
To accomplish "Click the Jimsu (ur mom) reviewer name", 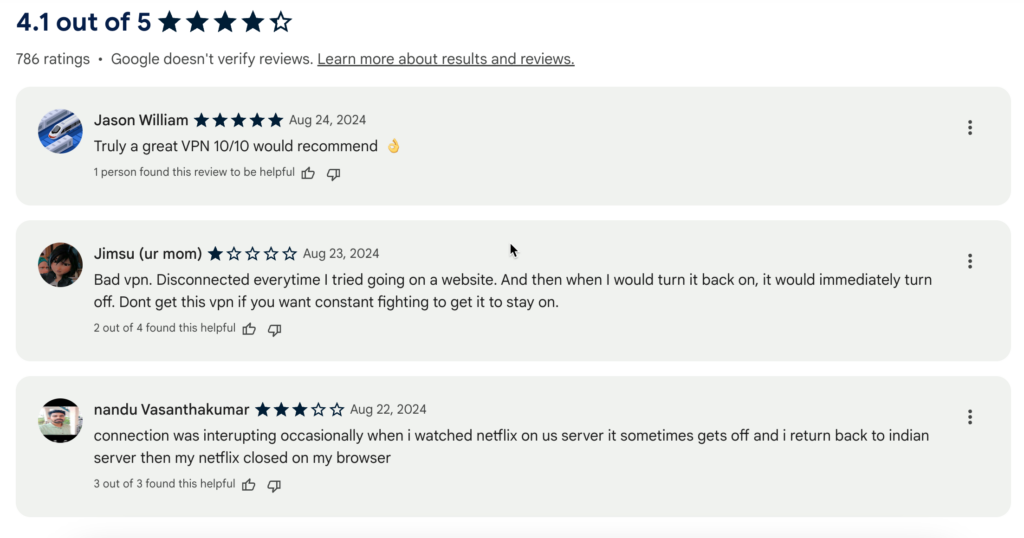I will click(x=148, y=253).
